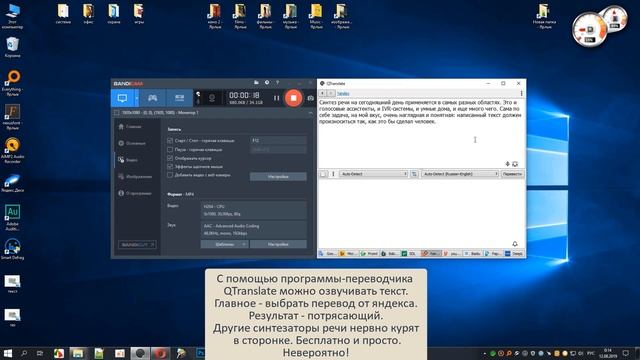Select the Smart Defrag desktop shortcut
640x360 pixels.
pos(12,249)
